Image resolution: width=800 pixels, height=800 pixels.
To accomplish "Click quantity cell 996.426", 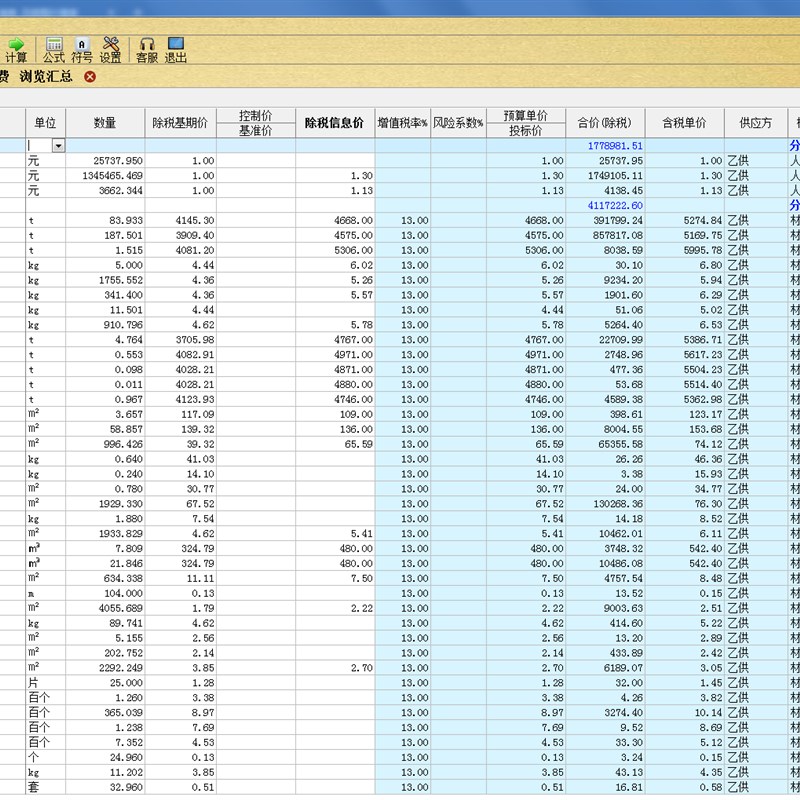I will (x=105, y=444).
